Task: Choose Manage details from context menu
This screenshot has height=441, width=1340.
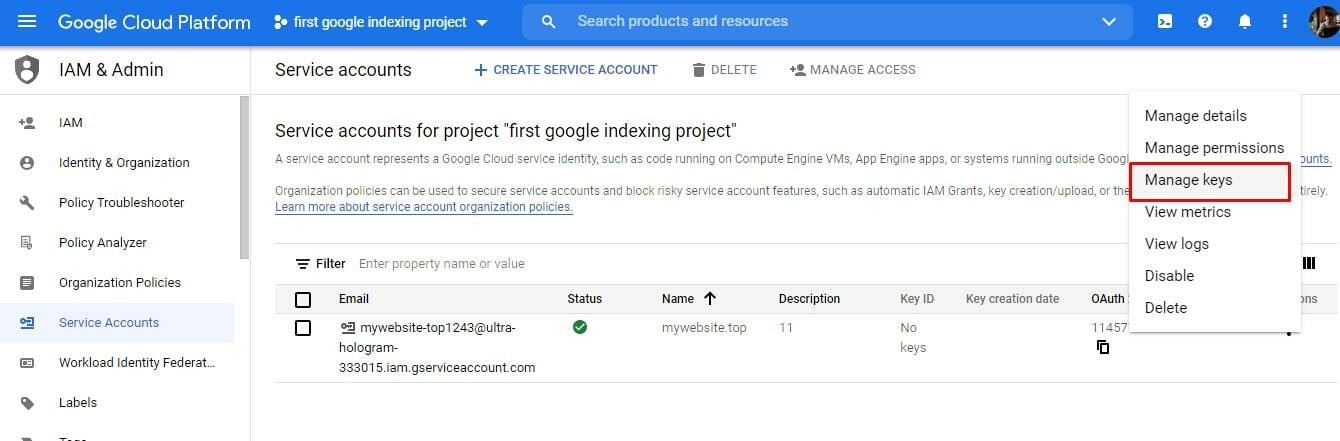Action: [x=1214, y=116]
